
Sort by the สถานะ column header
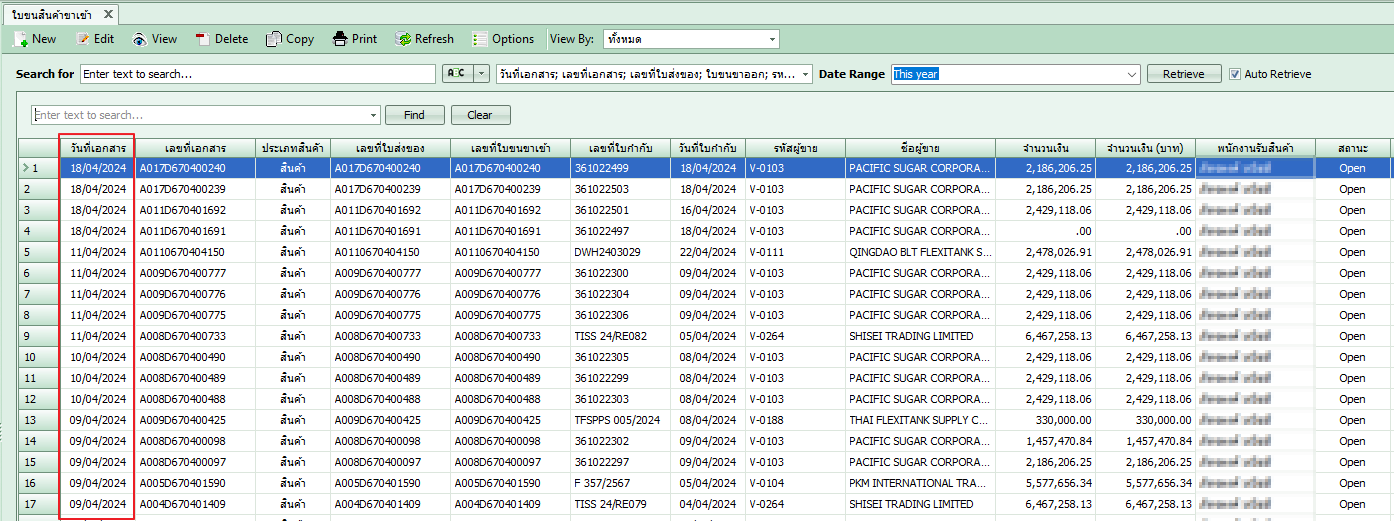pyautogui.click(x=1352, y=148)
